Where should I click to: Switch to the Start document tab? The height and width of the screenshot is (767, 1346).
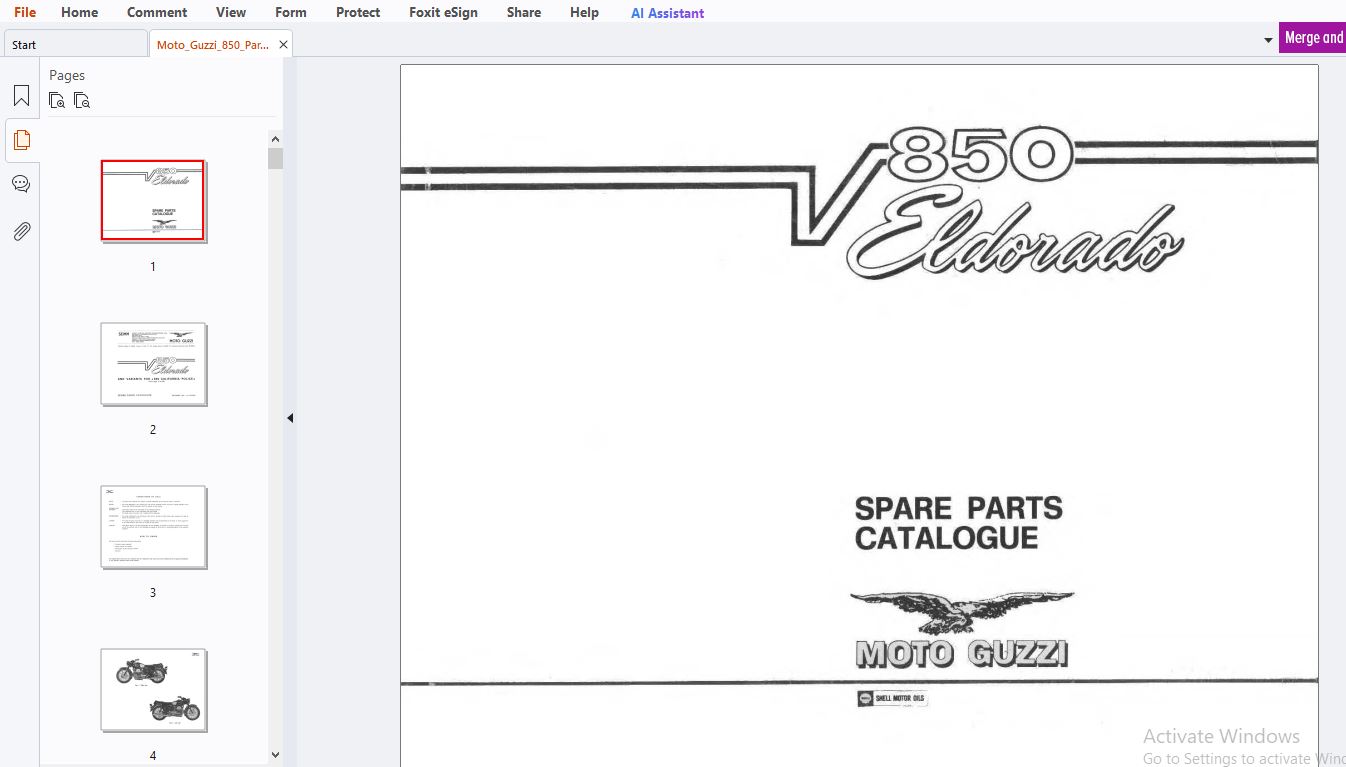pyautogui.click(x=75, y=44)
